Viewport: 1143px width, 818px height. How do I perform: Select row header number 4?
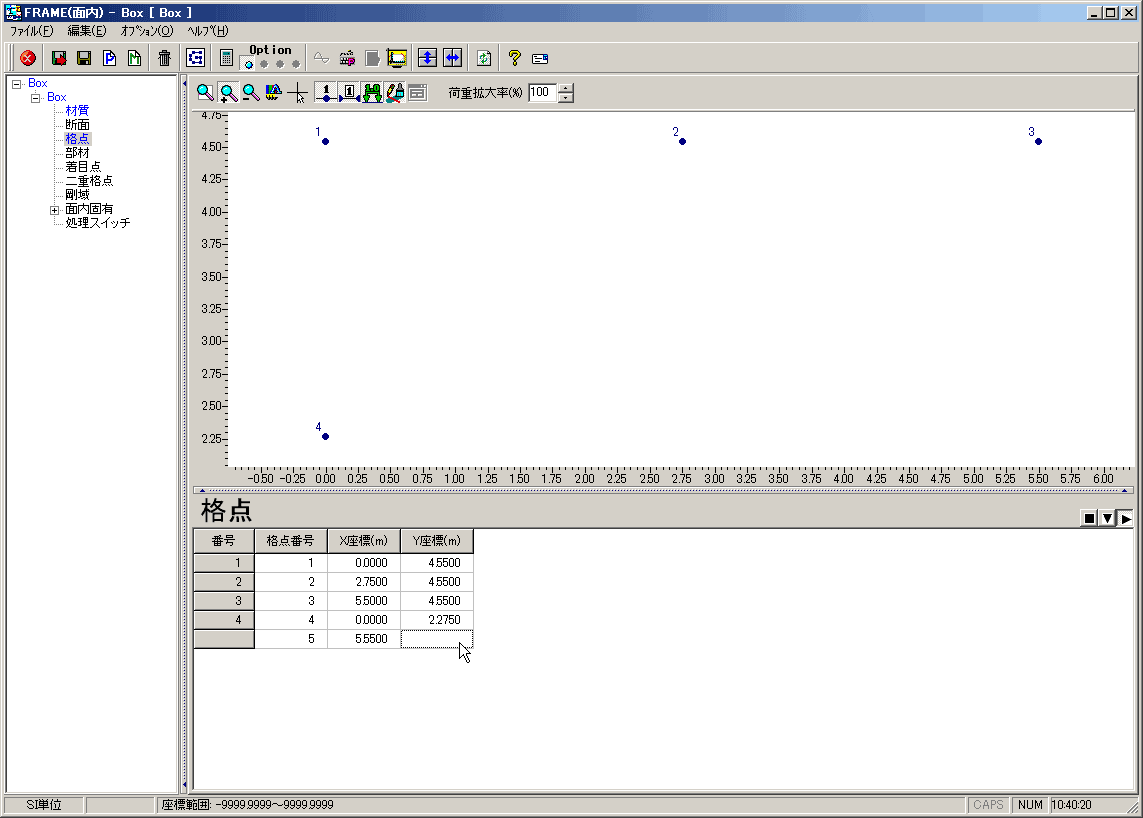tap(224, 620)
